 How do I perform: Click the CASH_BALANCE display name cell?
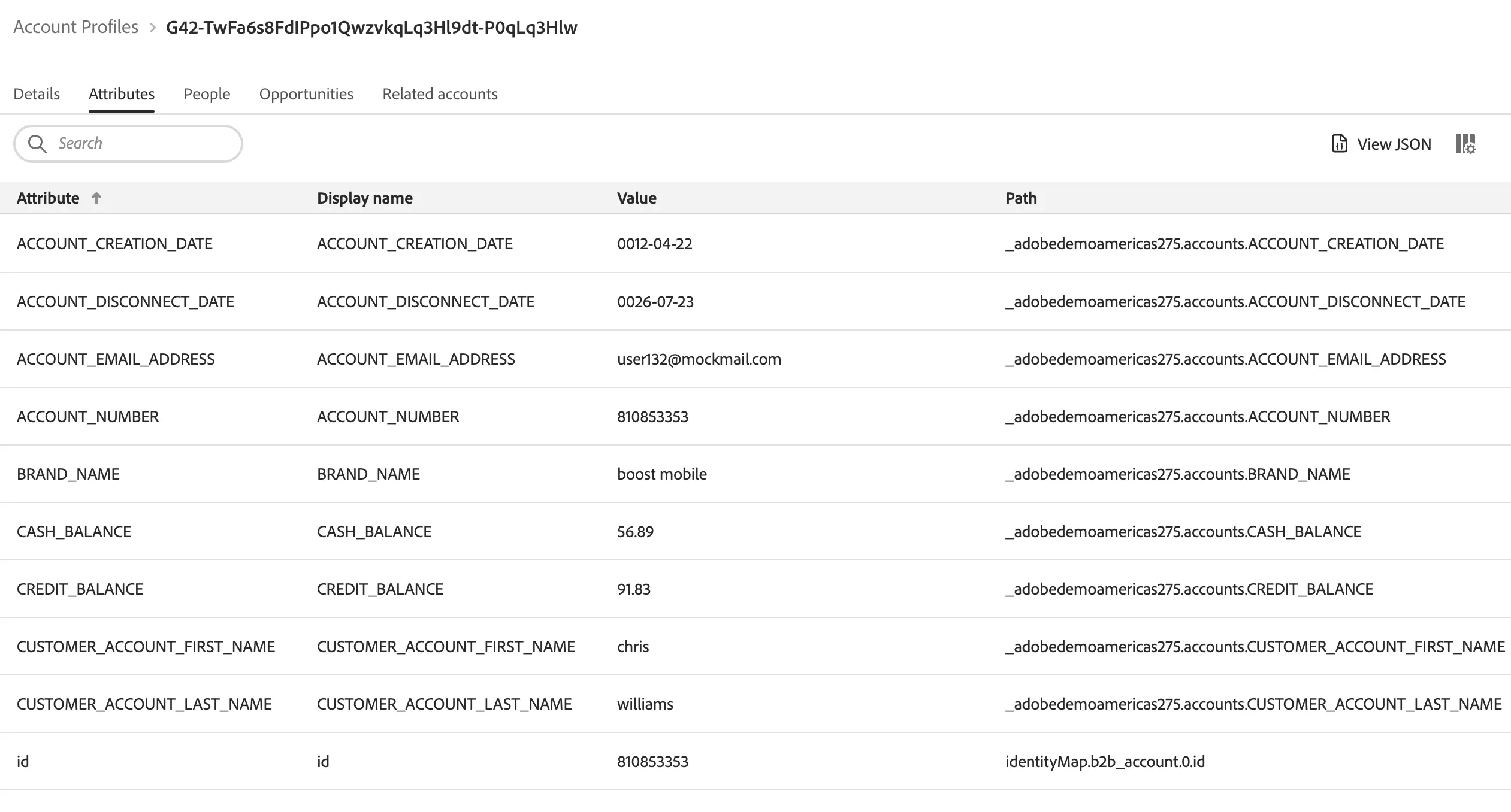[374, 532]
